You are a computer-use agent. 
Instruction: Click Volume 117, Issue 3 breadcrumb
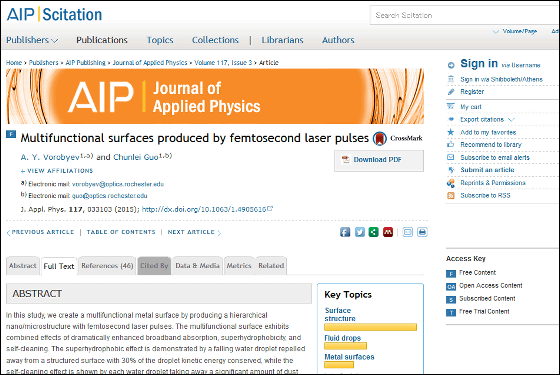pyautogui.click(x=223, y=62)
